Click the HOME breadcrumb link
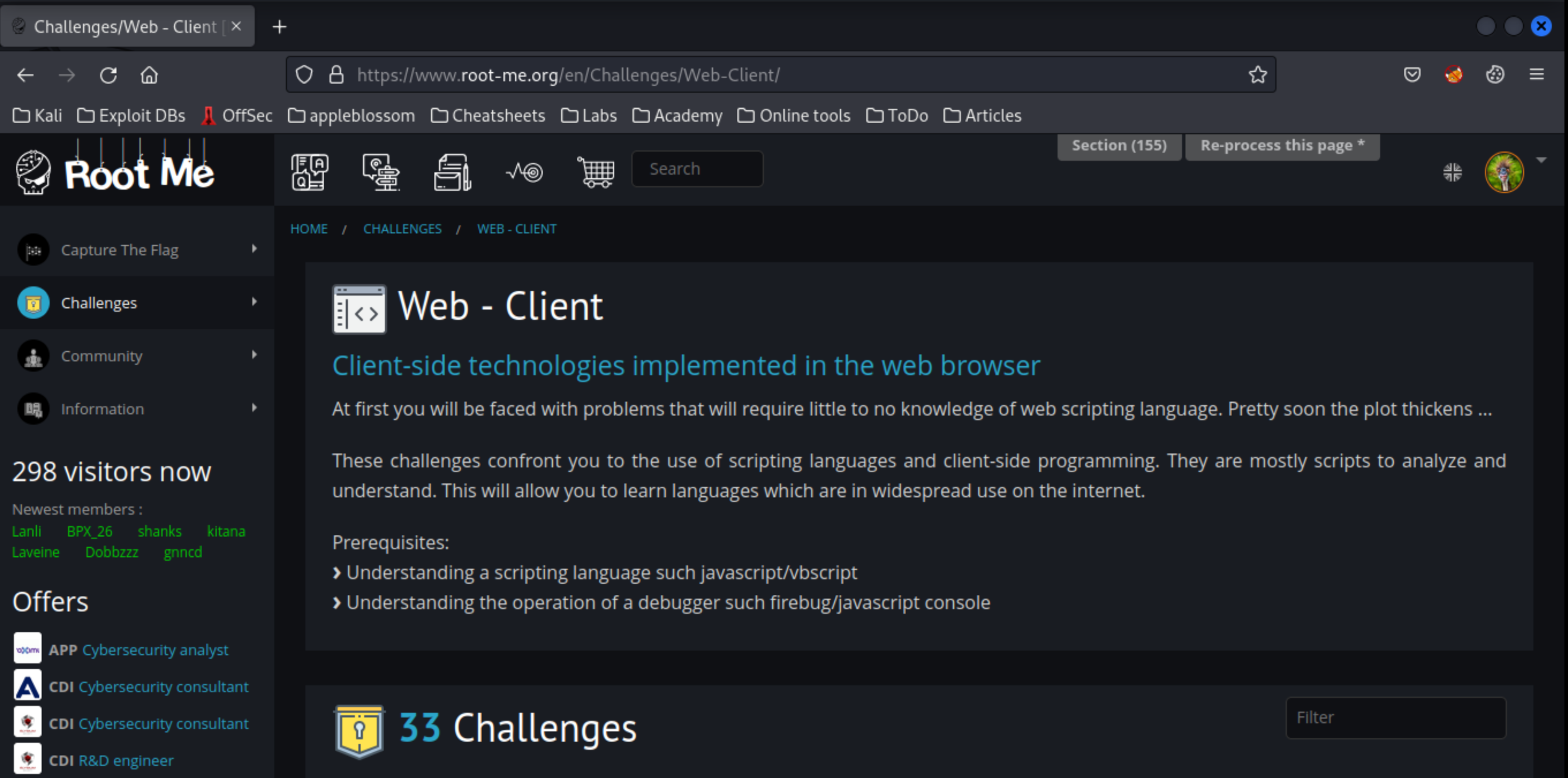1568x778 pixels. (x=309, y=228)
